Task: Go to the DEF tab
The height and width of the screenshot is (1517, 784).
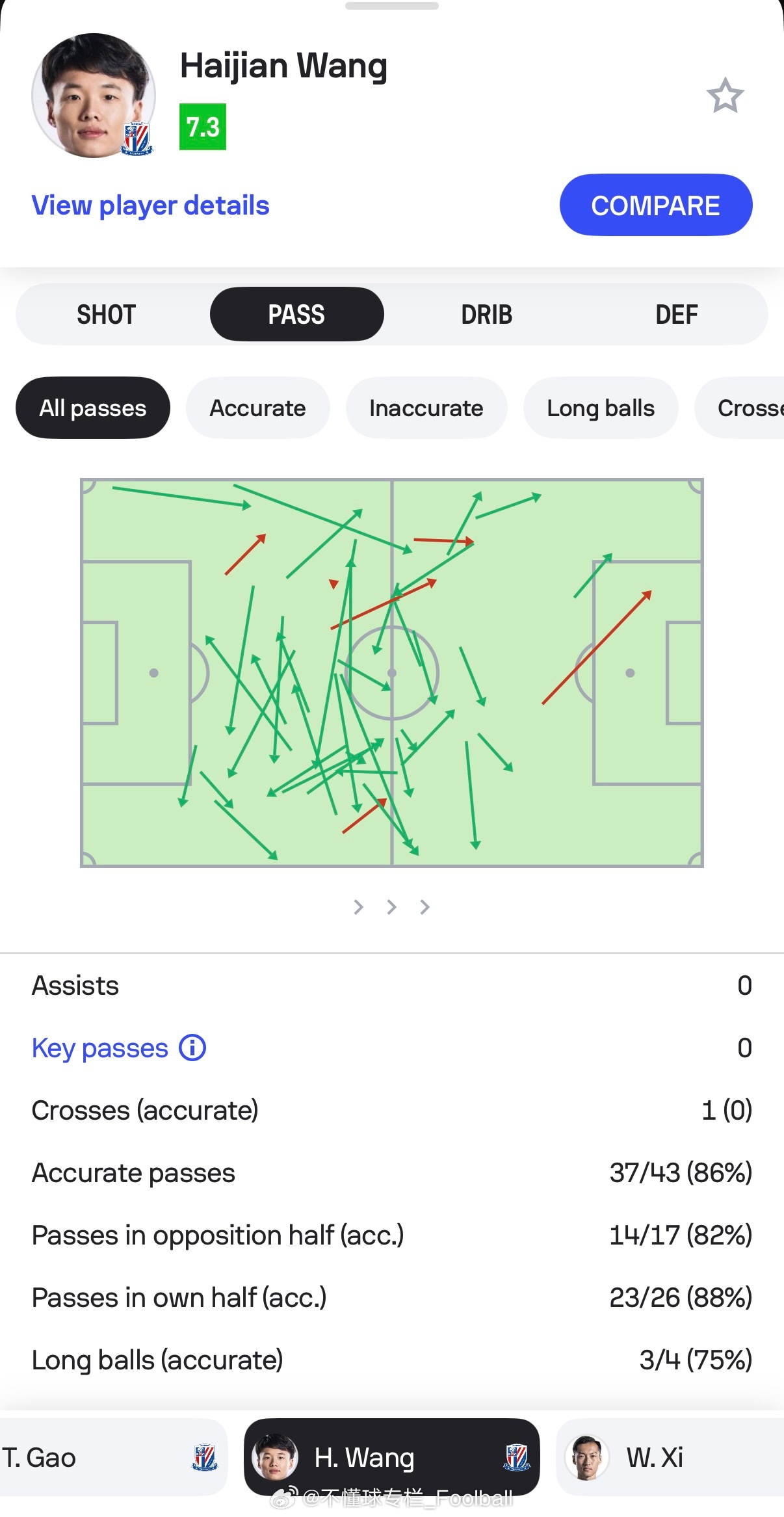Action: tap(676, 315)
